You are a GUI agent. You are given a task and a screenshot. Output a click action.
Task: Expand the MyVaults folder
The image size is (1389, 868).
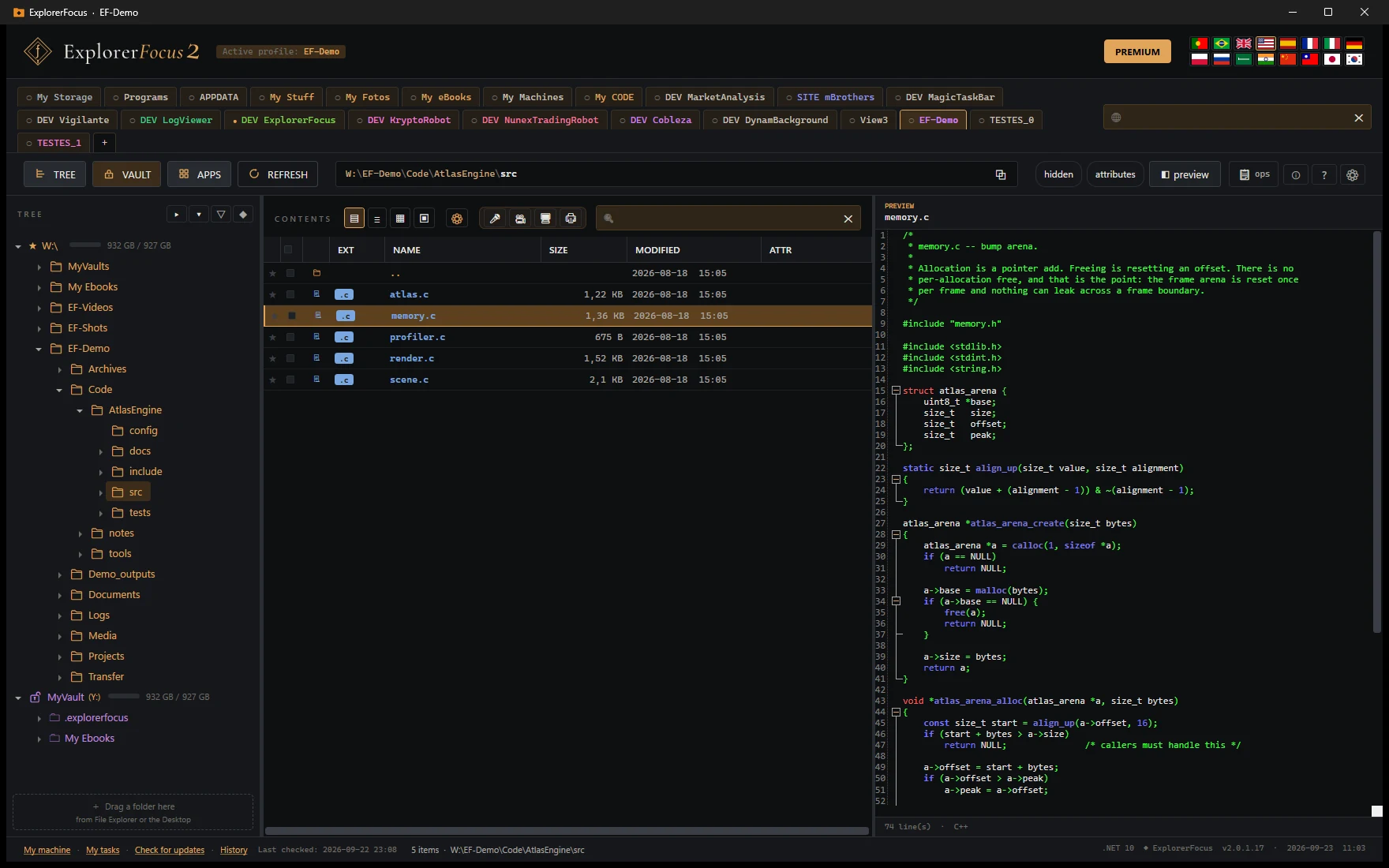pos(39,267)
